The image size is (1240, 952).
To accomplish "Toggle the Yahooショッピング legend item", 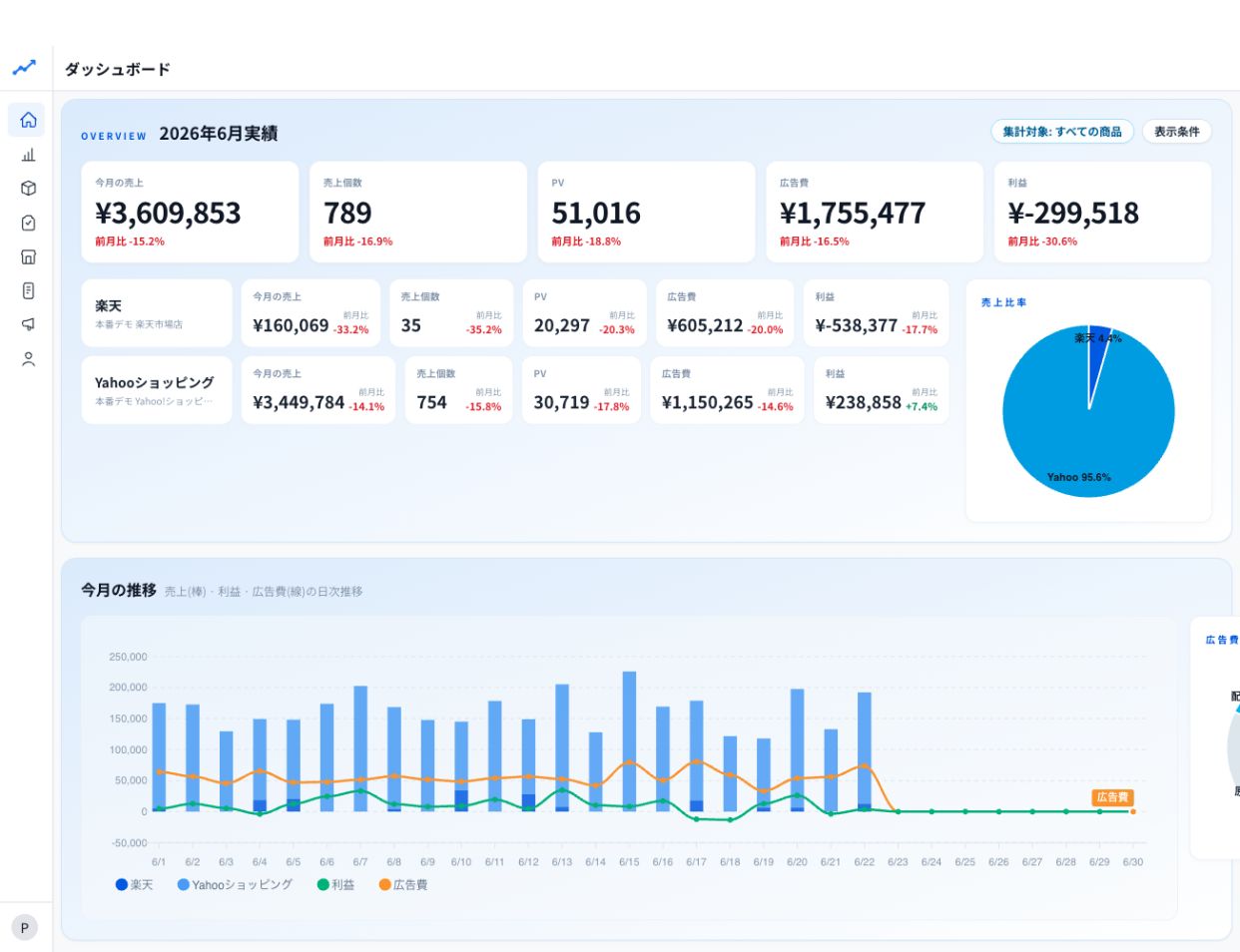I will coord(235,885).
